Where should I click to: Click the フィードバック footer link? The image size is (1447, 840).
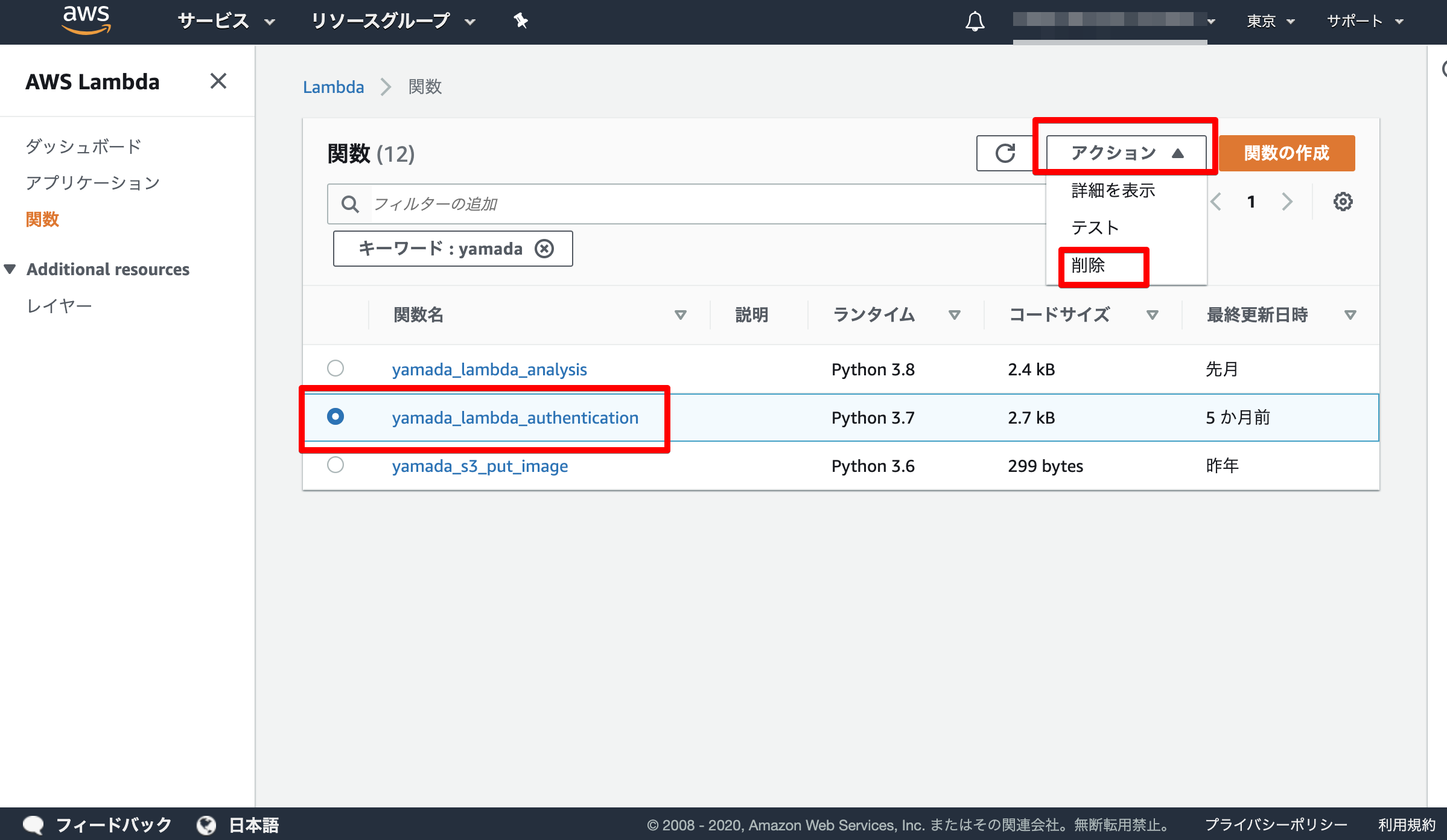pyautogui.click(x=114, y=825)
